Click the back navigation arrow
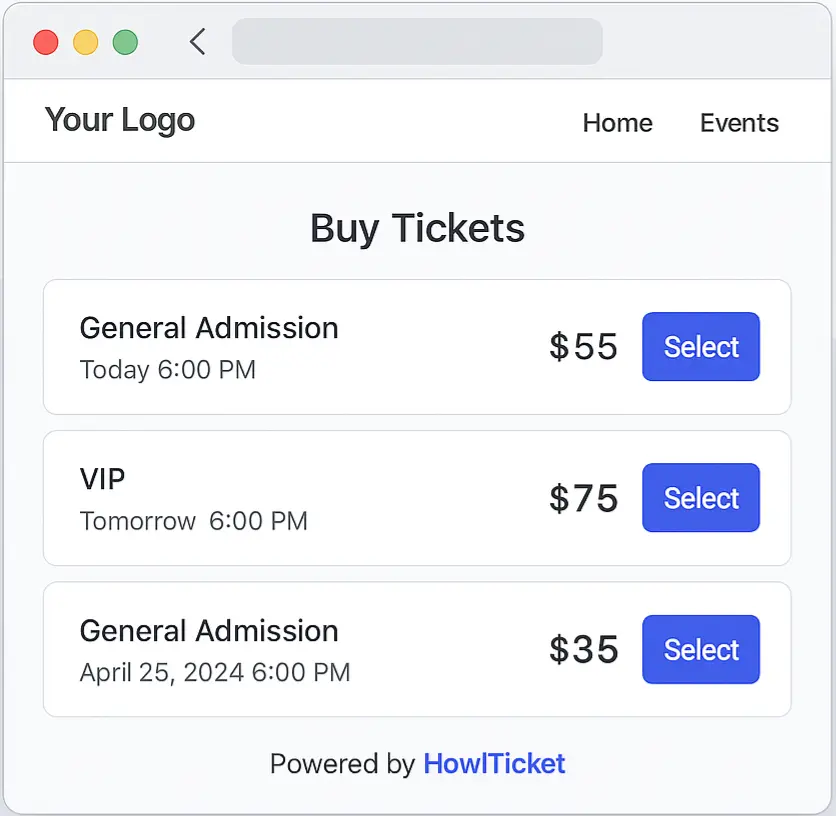836x816 pixels. (x=196, y=41)
